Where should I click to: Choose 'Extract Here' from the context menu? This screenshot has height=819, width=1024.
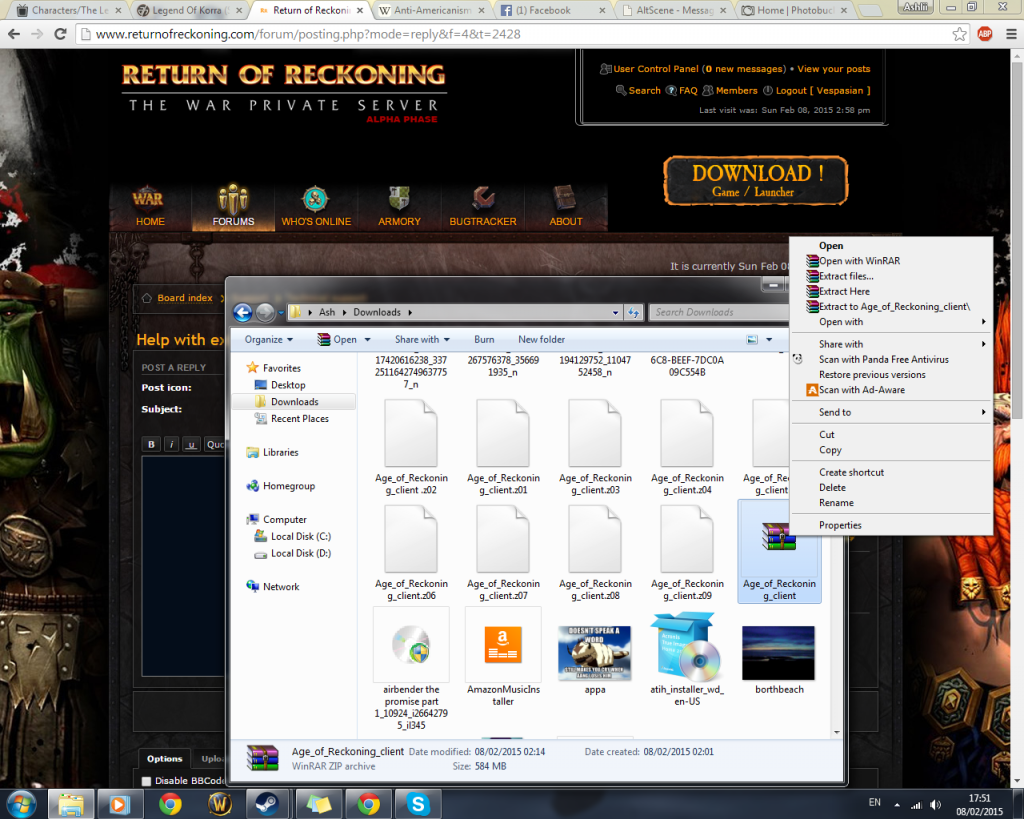(x=892, y=291)
